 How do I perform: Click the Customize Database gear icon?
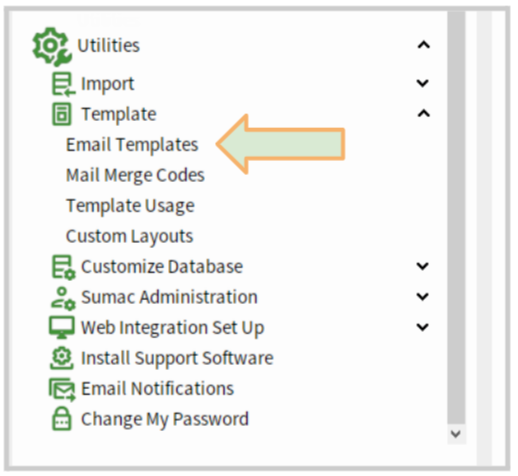pos(63,267)
